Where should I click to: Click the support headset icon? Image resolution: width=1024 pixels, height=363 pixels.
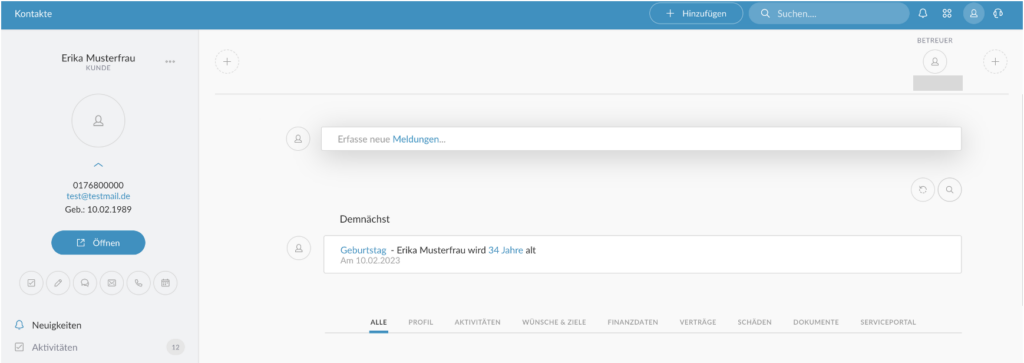(997, 14)
